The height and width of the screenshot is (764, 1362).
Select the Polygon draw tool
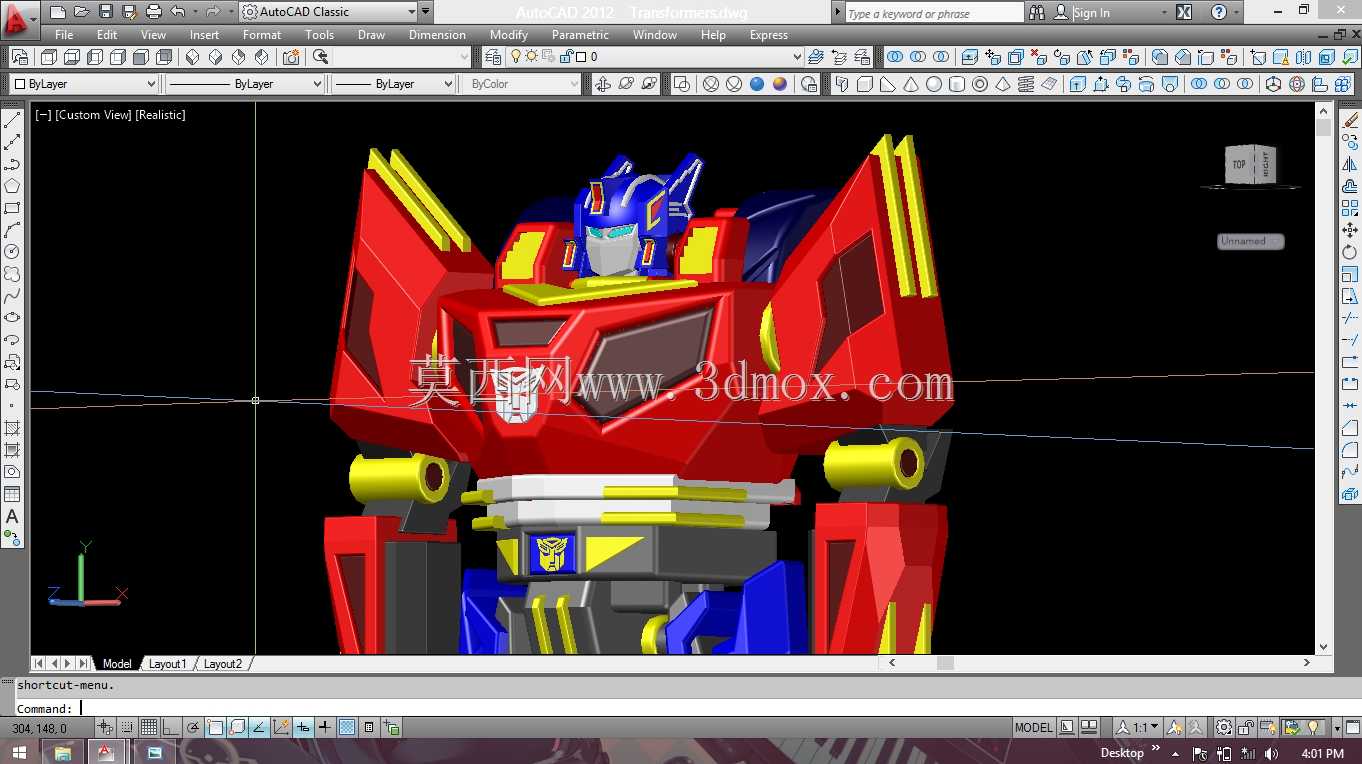(12, 186)
